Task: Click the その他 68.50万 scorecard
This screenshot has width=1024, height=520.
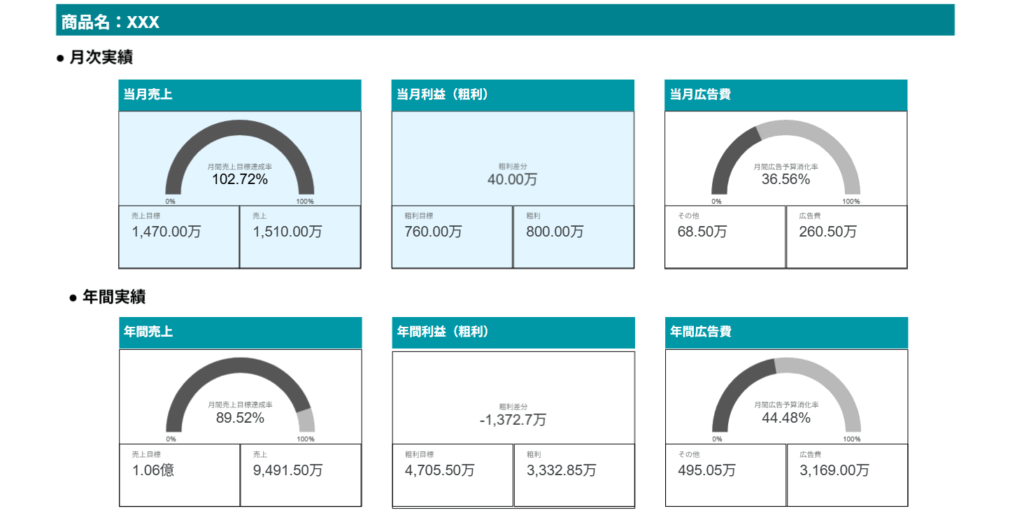Action: coord(725,237)
